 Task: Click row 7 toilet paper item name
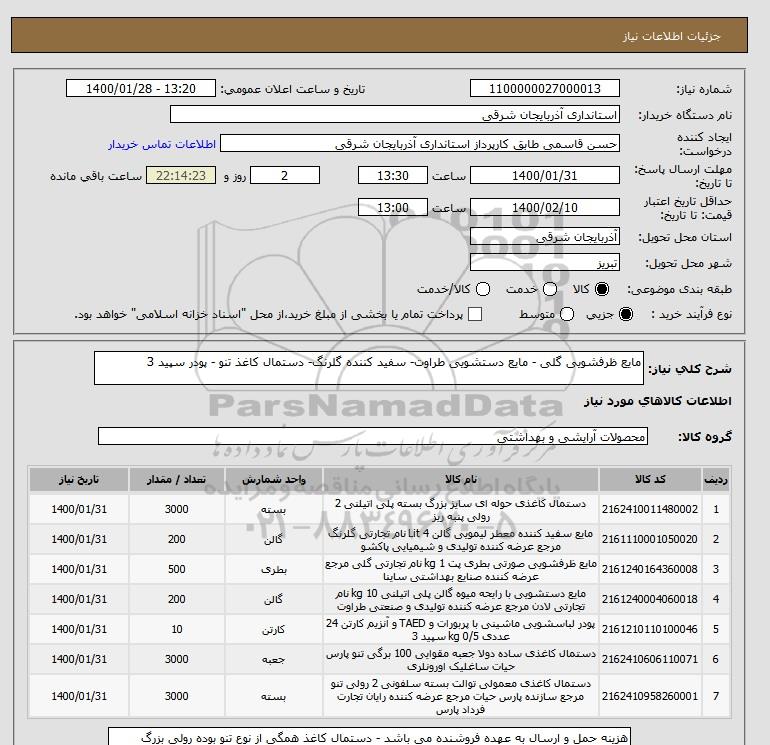pos(461,696)
